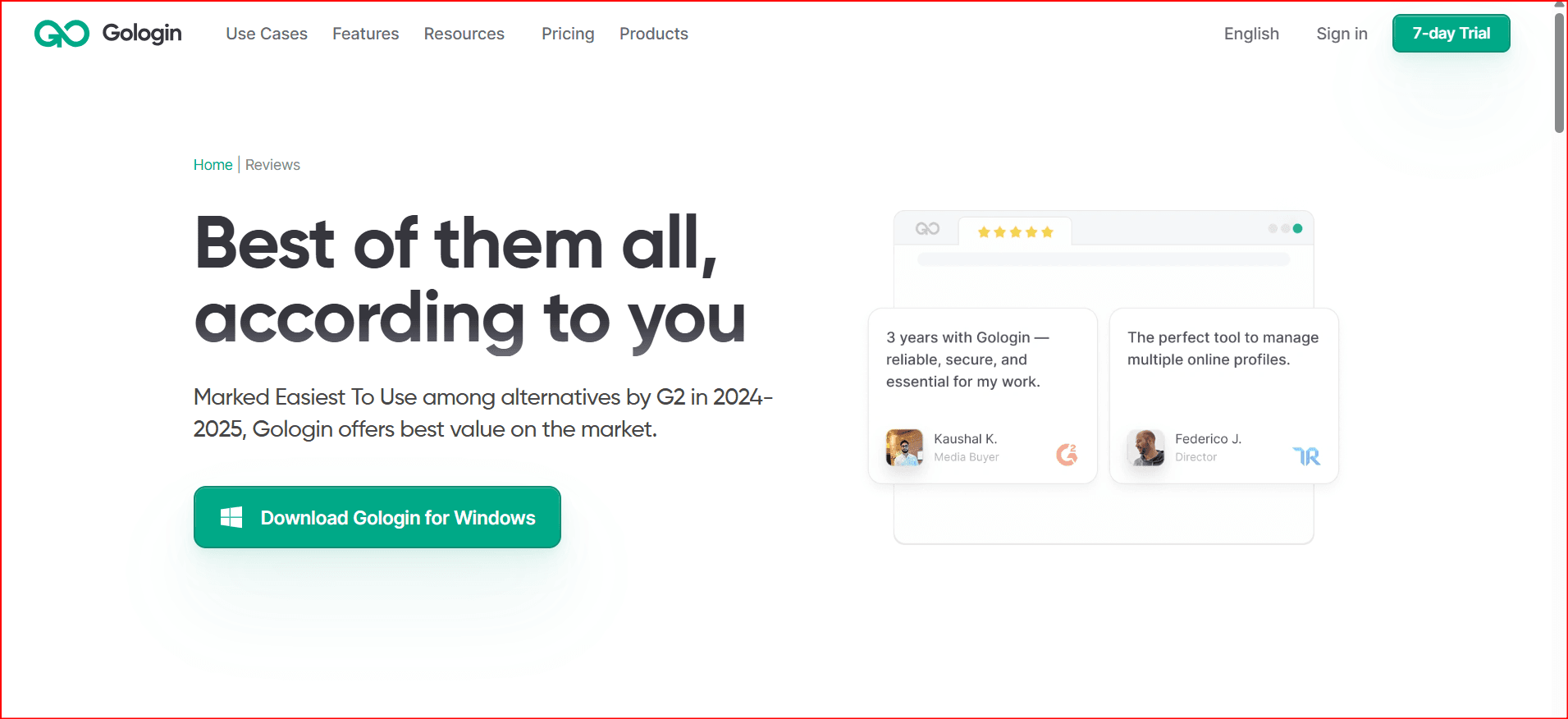Click the TR logo on Federico's review
Screen dimensions: 1568x719
click(x=1306, y=456)
